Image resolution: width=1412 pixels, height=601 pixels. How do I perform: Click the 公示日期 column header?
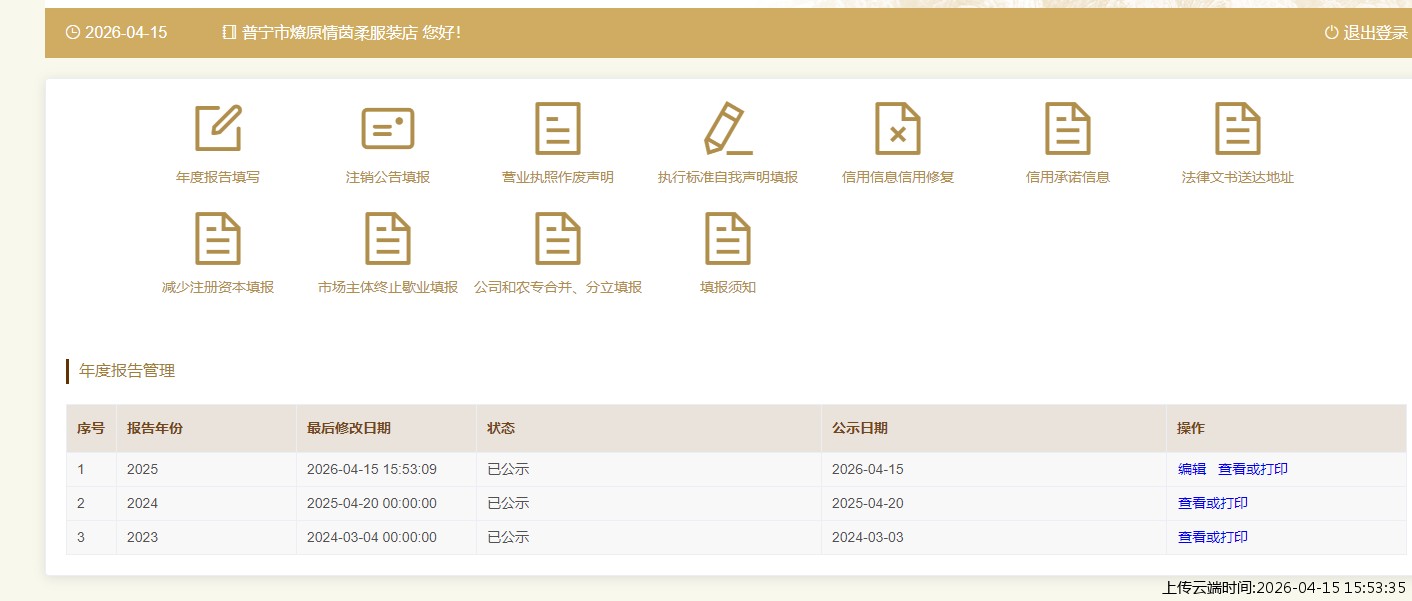859,428
